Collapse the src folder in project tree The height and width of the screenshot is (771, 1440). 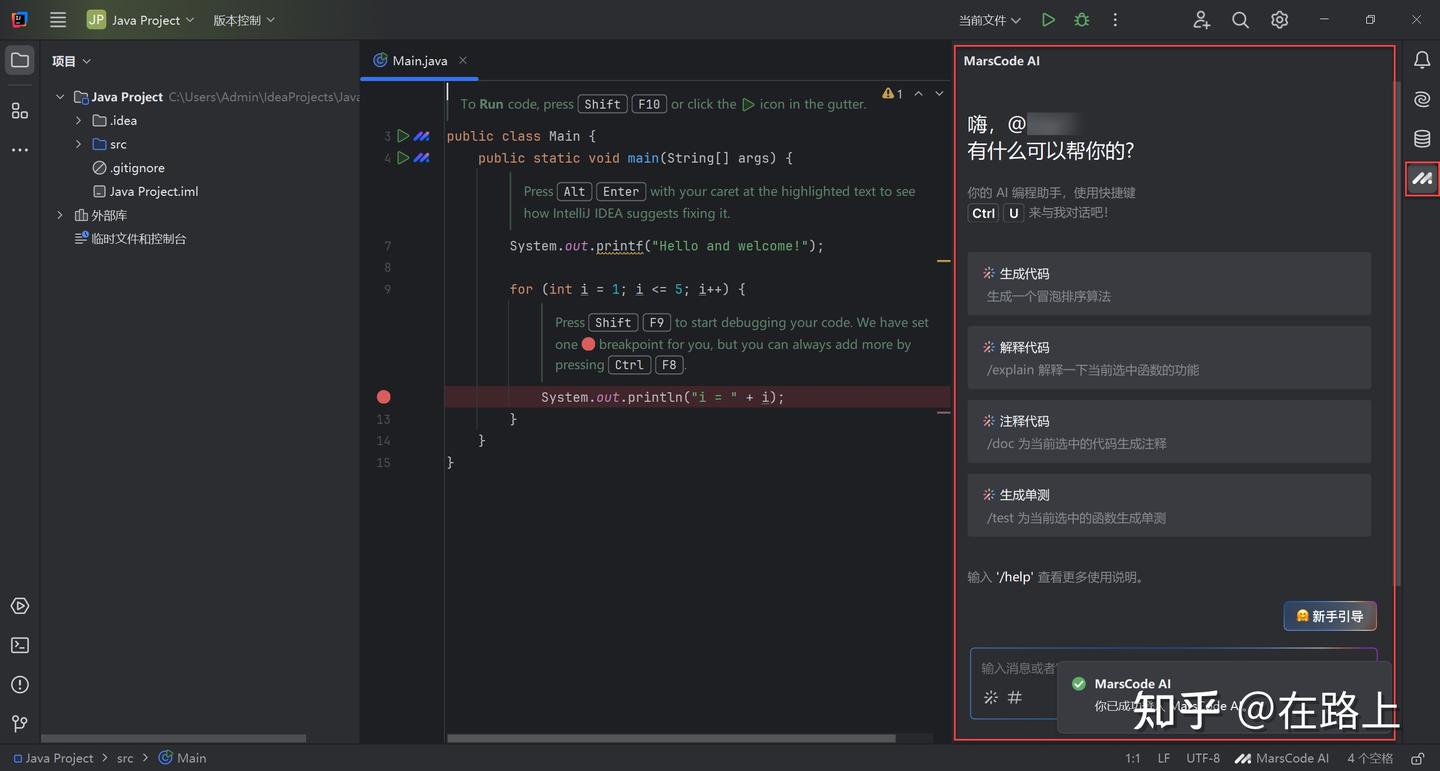pos(77,143)
